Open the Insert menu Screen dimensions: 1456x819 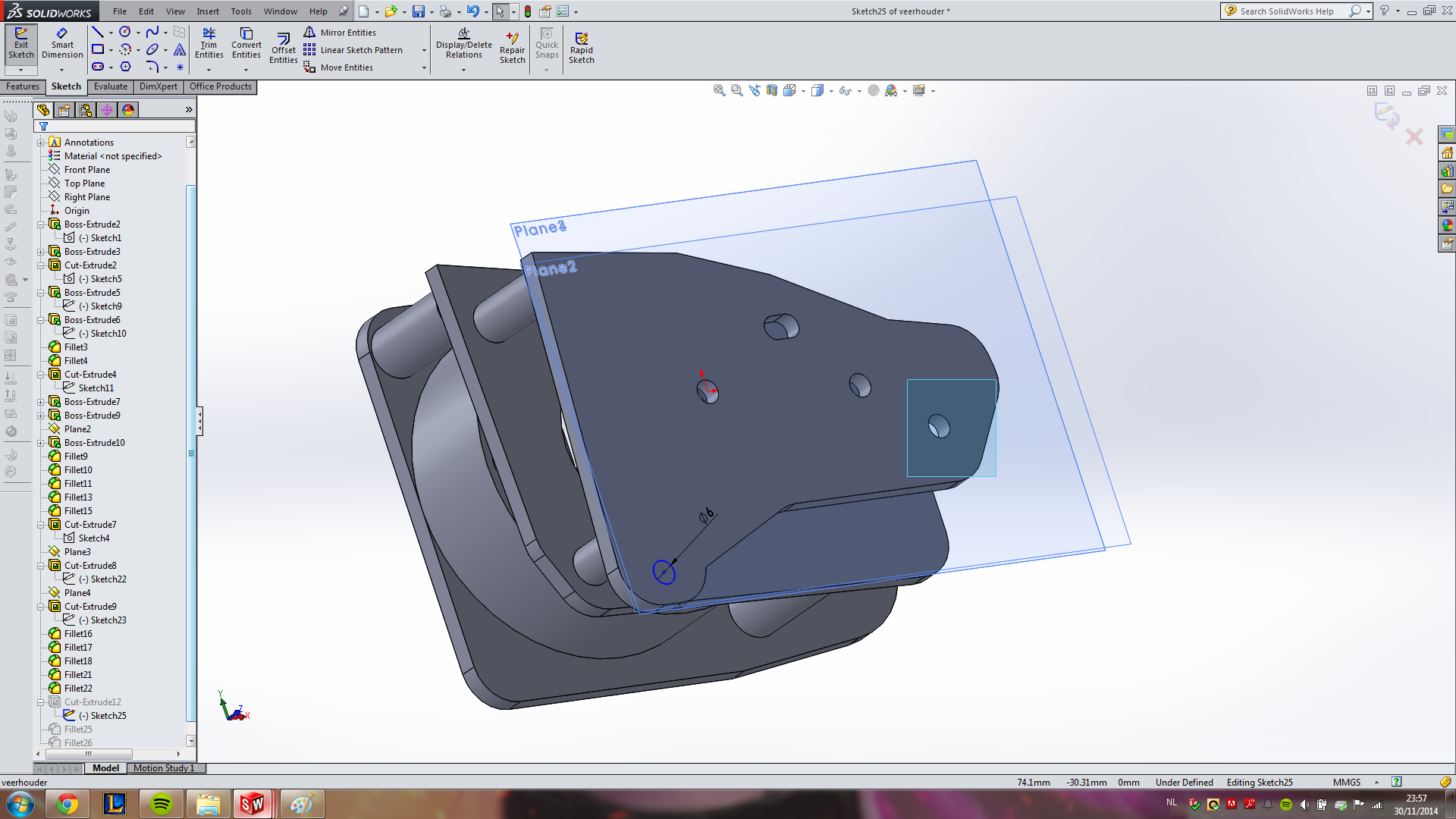(x=208, y=11)
